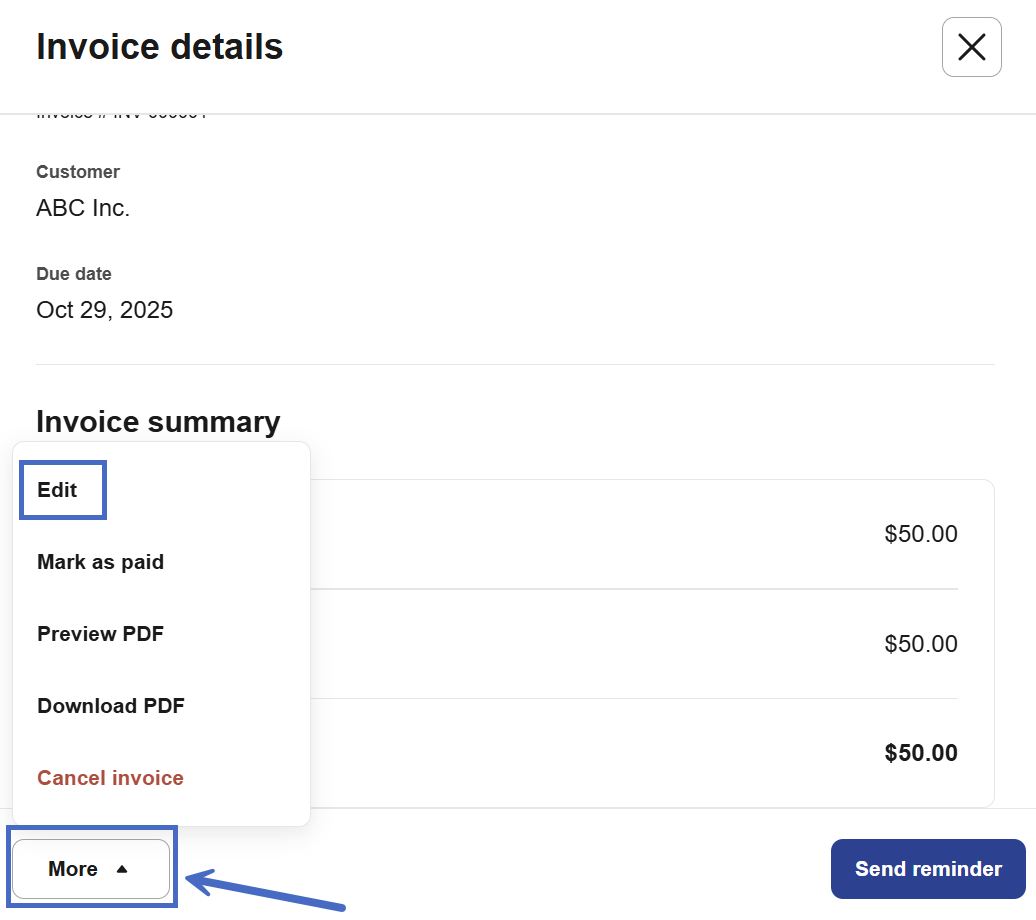Screen dimensions: 1036x920
Task: Choose Download PDF menu entry
Action: [x=111, y=706]
